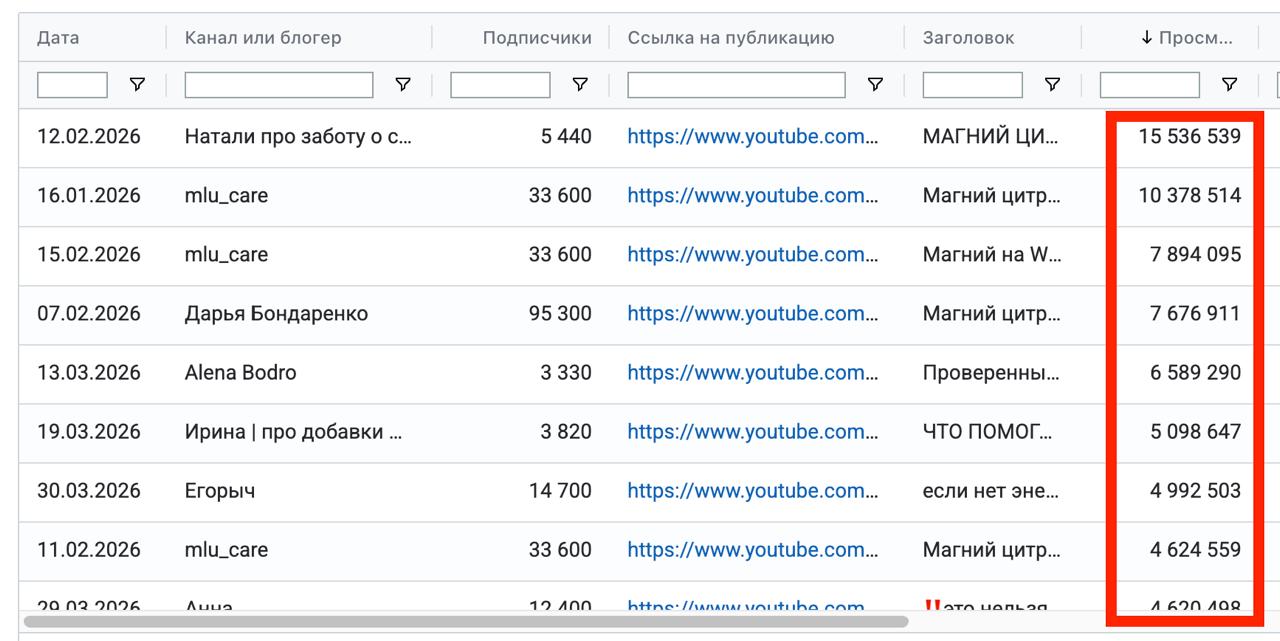Screen dimensions: 1280x641
Task: Select the date cell 30.03.2026
Action: coord(89,491)
